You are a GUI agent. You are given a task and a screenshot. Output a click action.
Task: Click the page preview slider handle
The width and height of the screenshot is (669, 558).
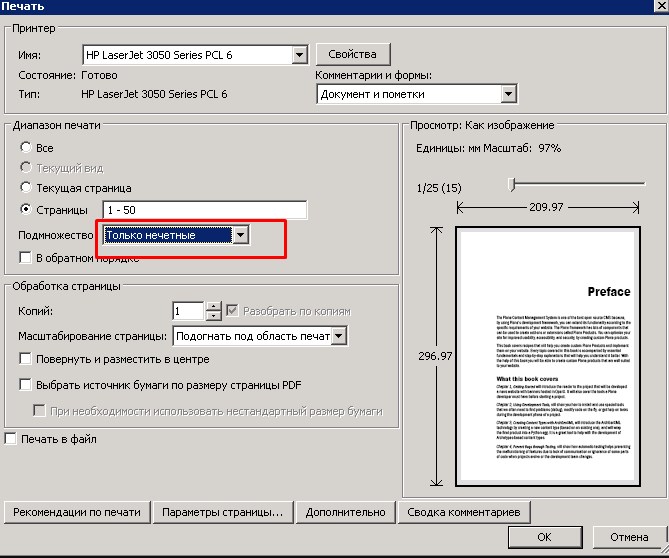[511, 184]
